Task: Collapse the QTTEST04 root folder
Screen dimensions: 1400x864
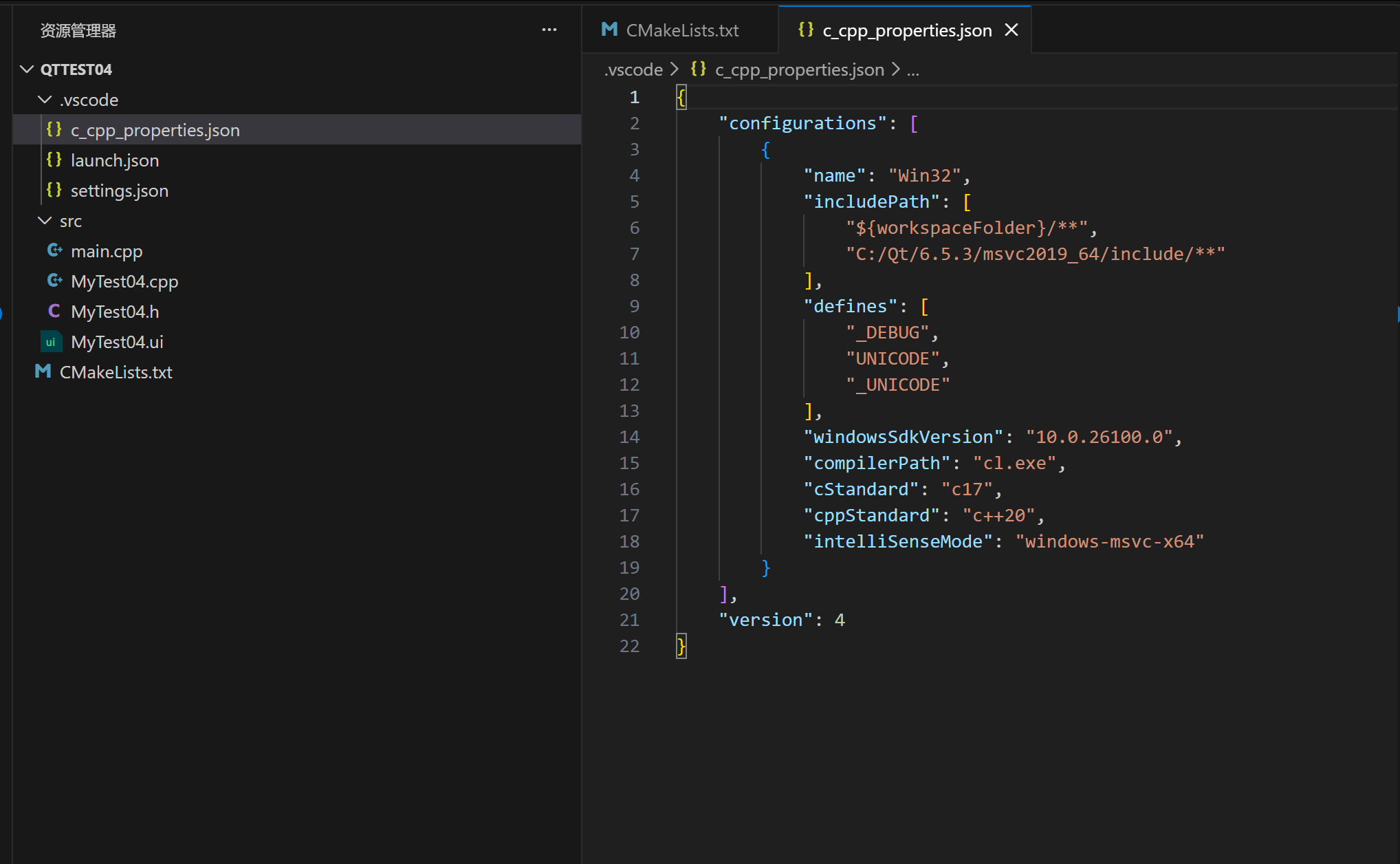Action: (28, 69)
